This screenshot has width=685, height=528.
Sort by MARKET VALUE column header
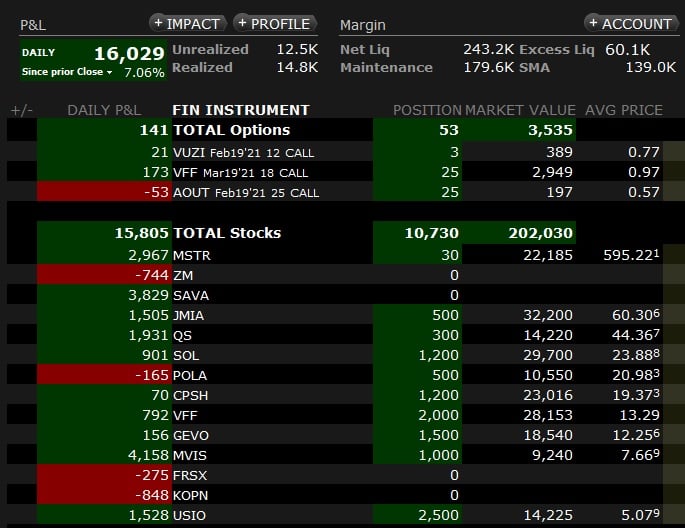pyautogui.click(x=520, y=110)
